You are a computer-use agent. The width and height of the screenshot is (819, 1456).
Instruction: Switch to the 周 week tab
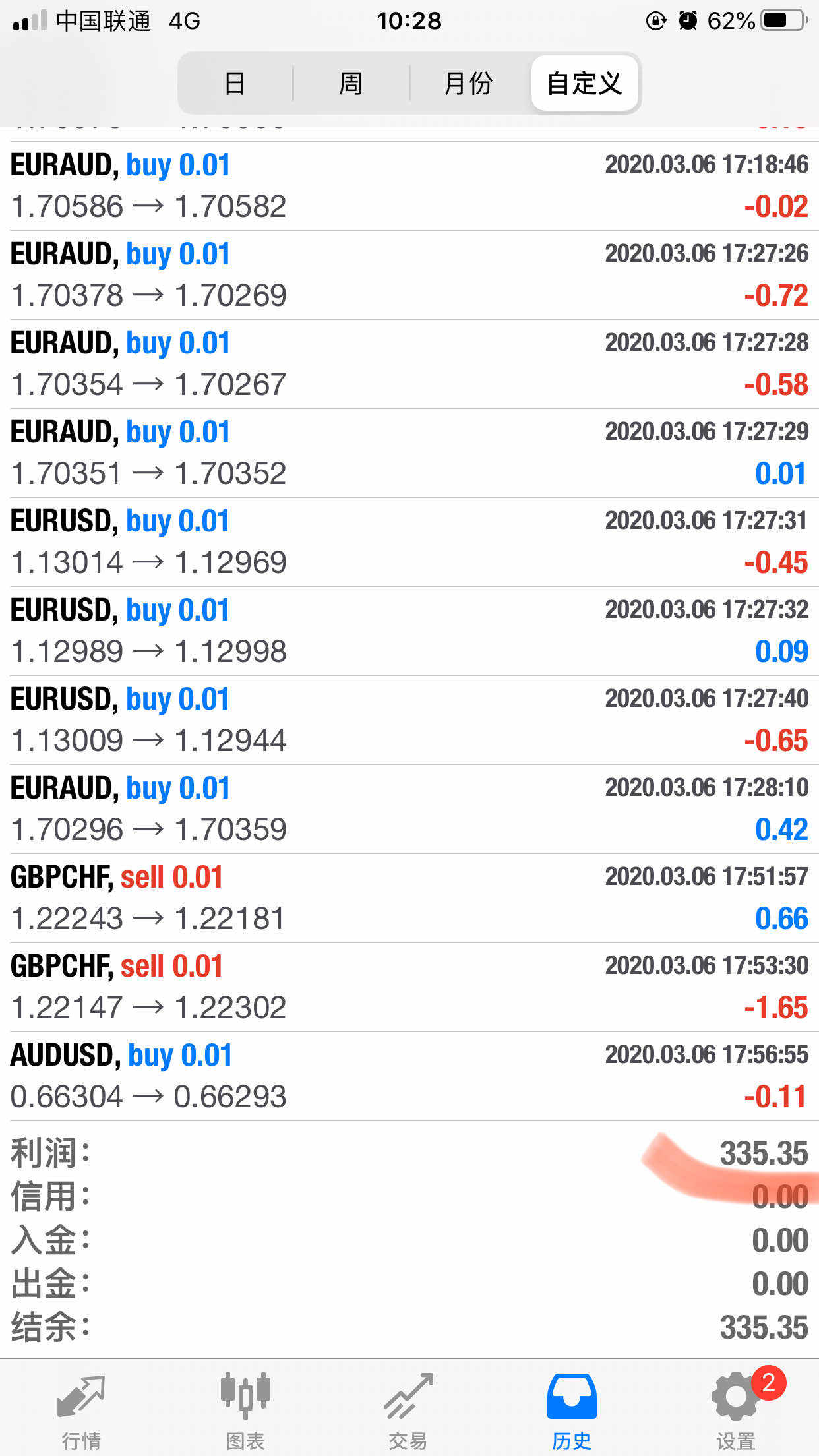pyautogui.click(x=351, y=84)
